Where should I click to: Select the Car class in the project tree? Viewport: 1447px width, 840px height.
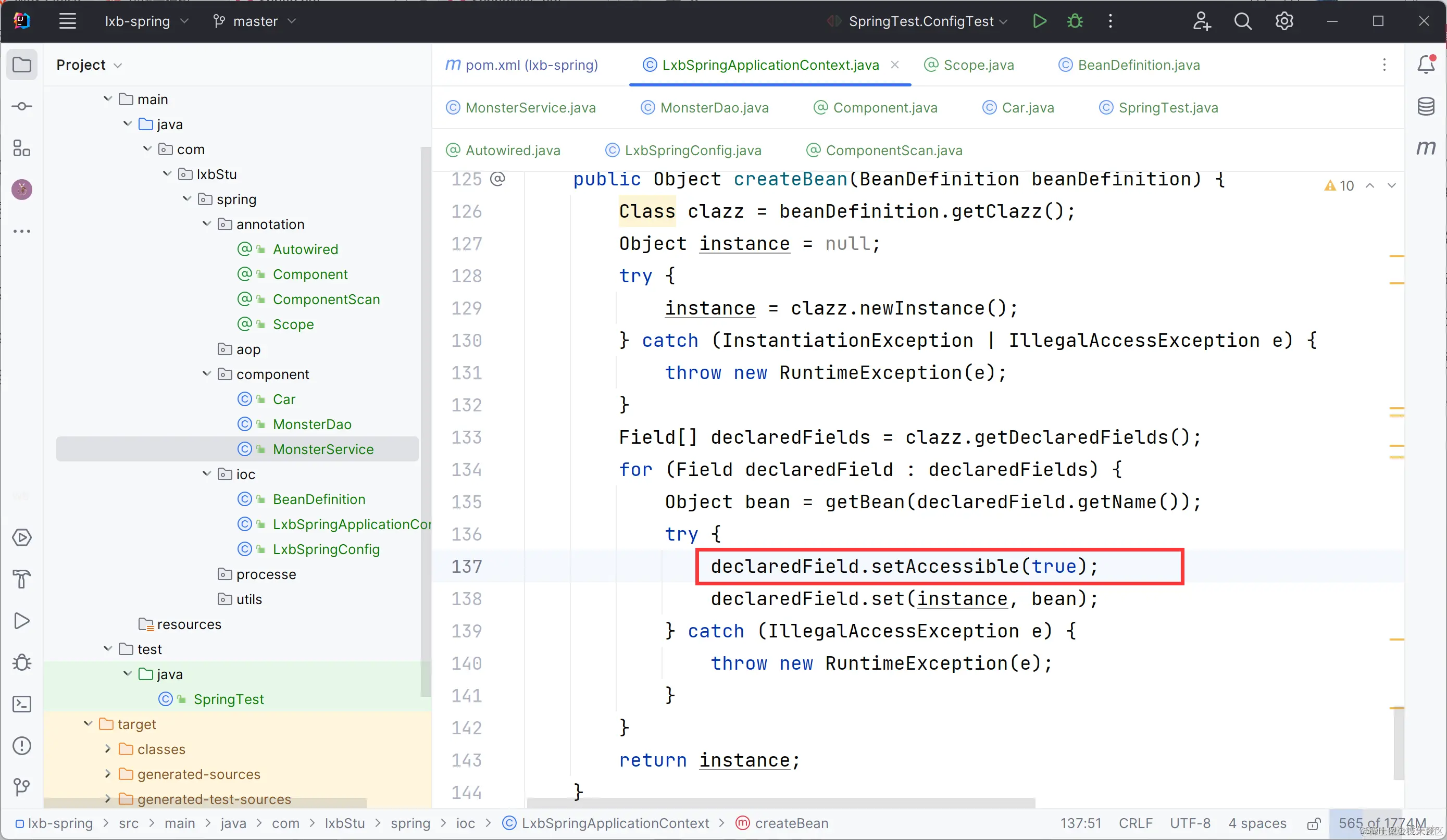click(284, 399)
